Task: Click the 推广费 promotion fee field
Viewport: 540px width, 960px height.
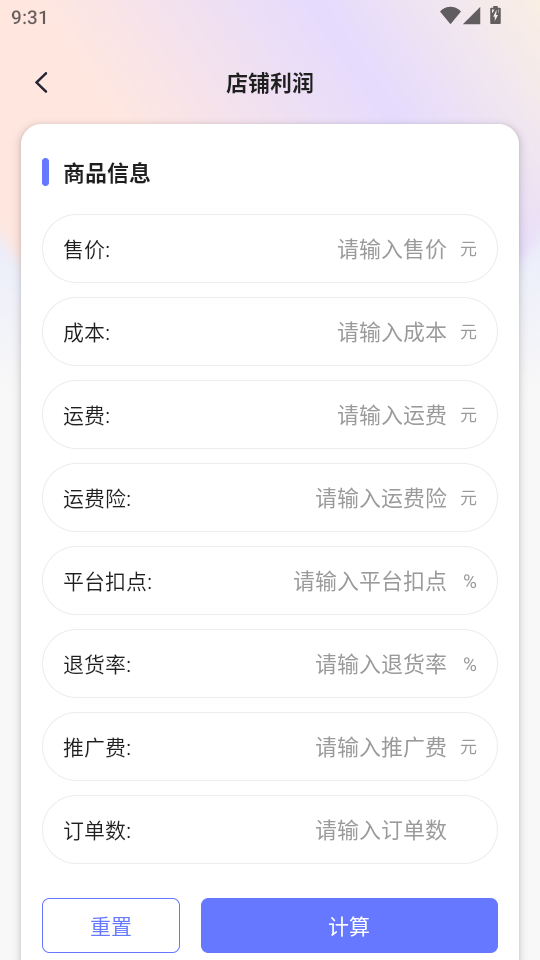Action: (x=270, y=746)
